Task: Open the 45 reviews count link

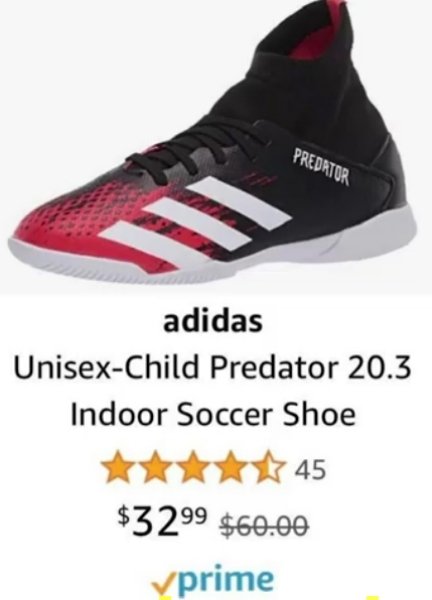Action: [311, 469]
